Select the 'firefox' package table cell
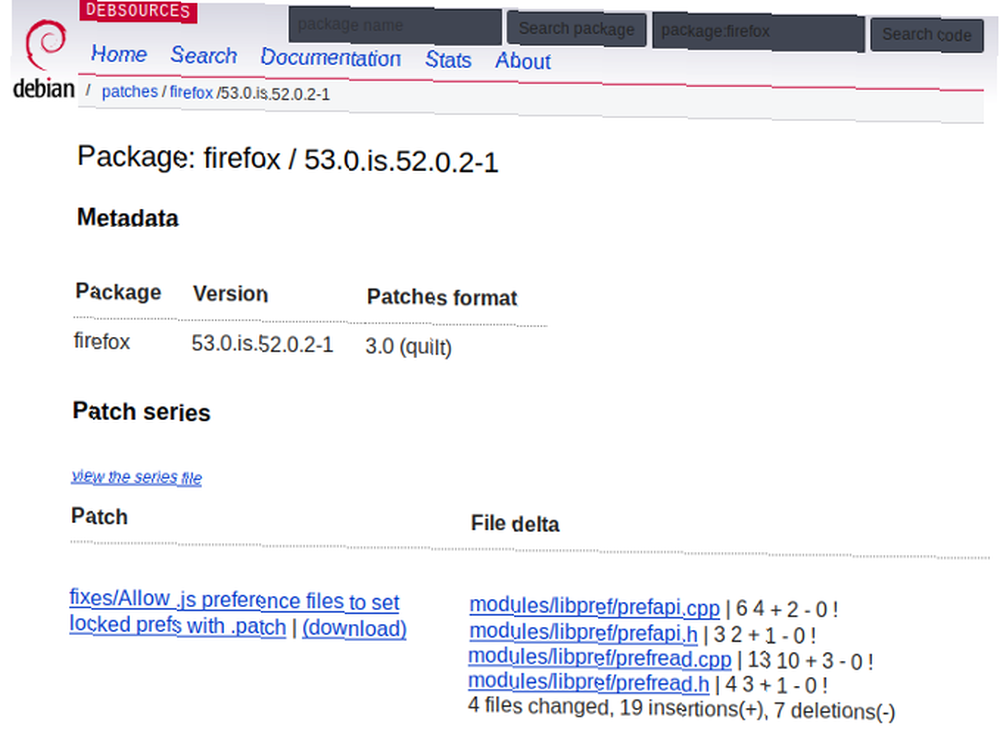The image size is (1000, 751). (101, 342)
